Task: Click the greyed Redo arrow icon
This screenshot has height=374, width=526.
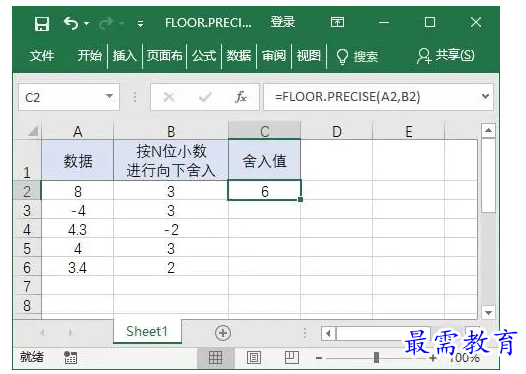Action: (106, 23)
